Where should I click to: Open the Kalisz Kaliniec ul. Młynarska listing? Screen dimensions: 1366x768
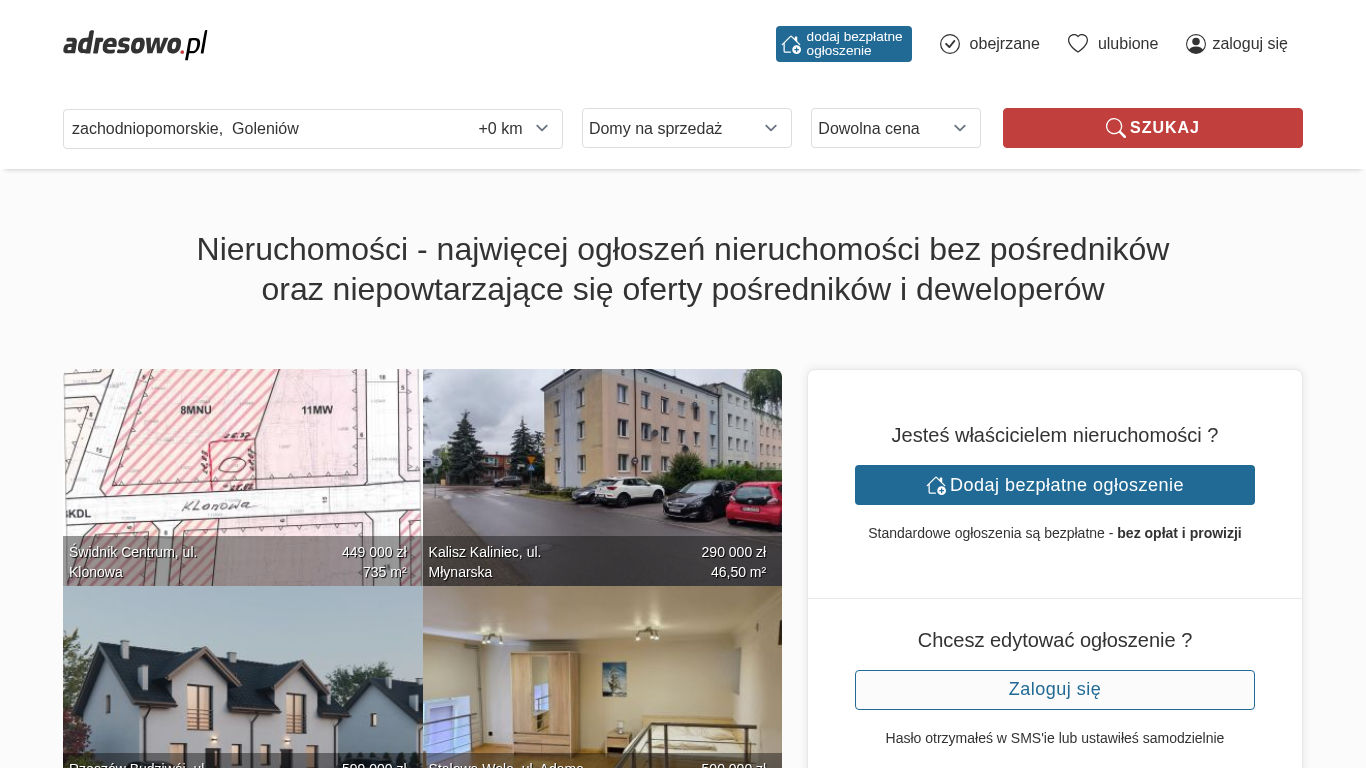point(602,477)
